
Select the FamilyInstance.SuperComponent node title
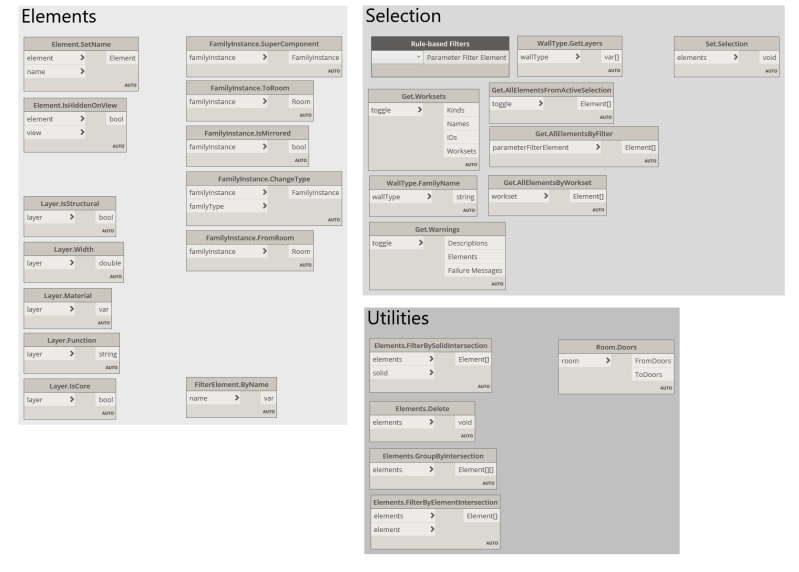click(264, 44)
